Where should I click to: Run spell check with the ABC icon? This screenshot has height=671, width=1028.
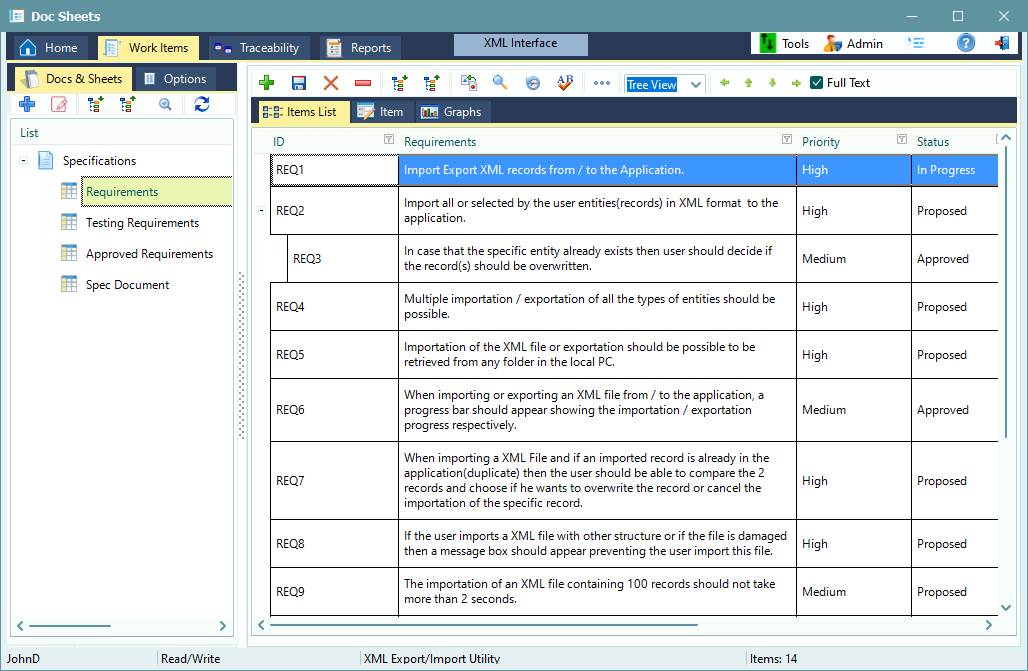[x=565, y=83]
